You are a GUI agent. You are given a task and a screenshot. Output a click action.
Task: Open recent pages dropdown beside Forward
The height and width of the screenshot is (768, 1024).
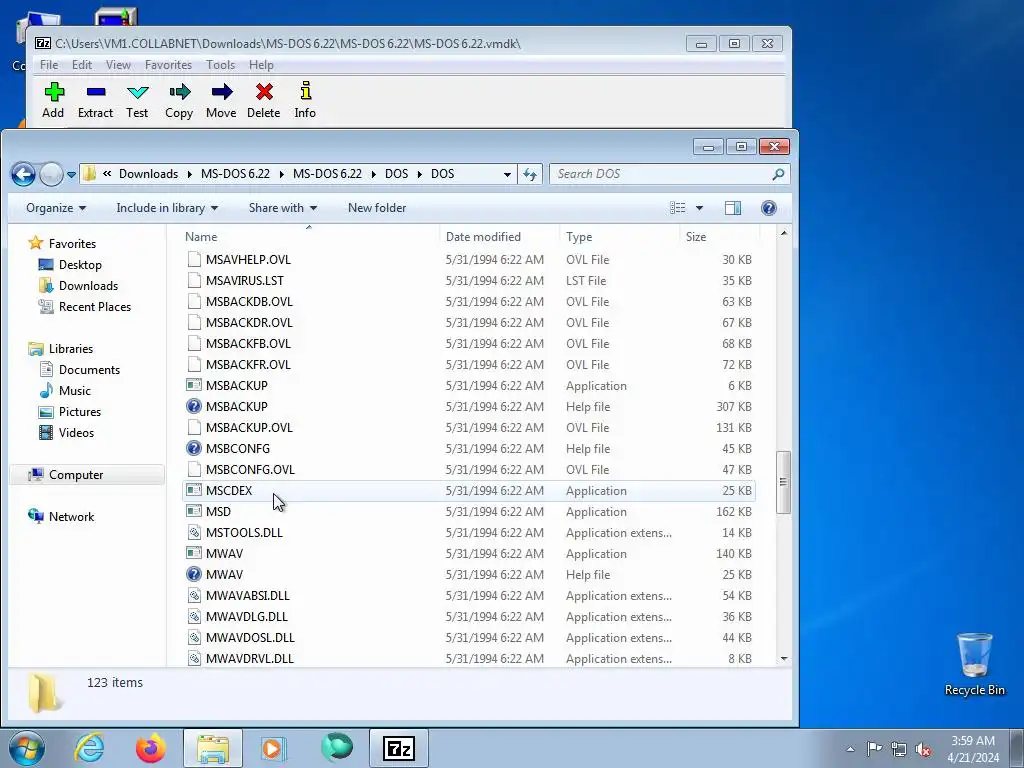coord(71,175)
